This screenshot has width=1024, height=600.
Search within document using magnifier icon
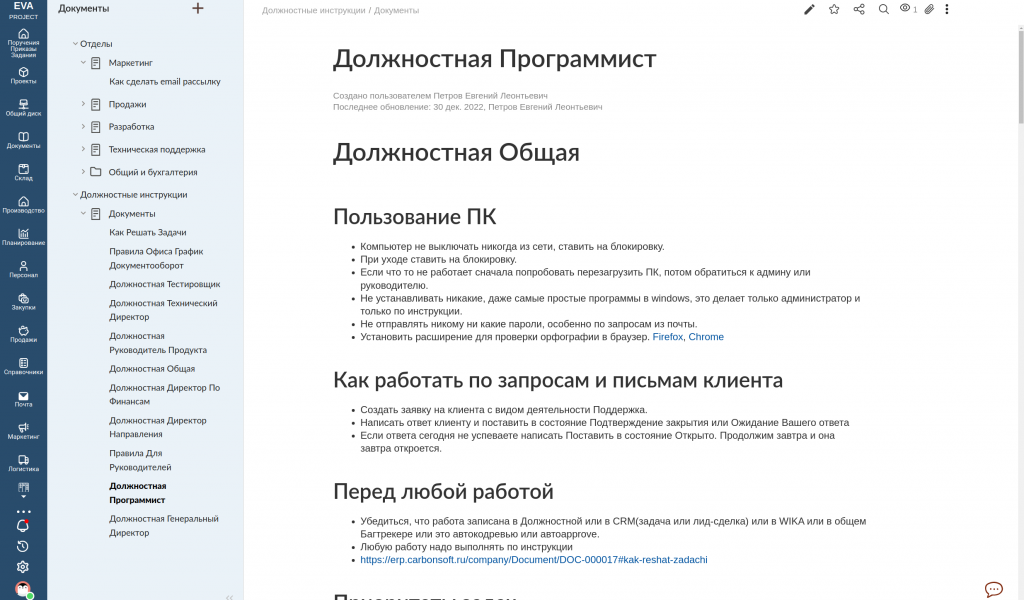pos(884,9)
